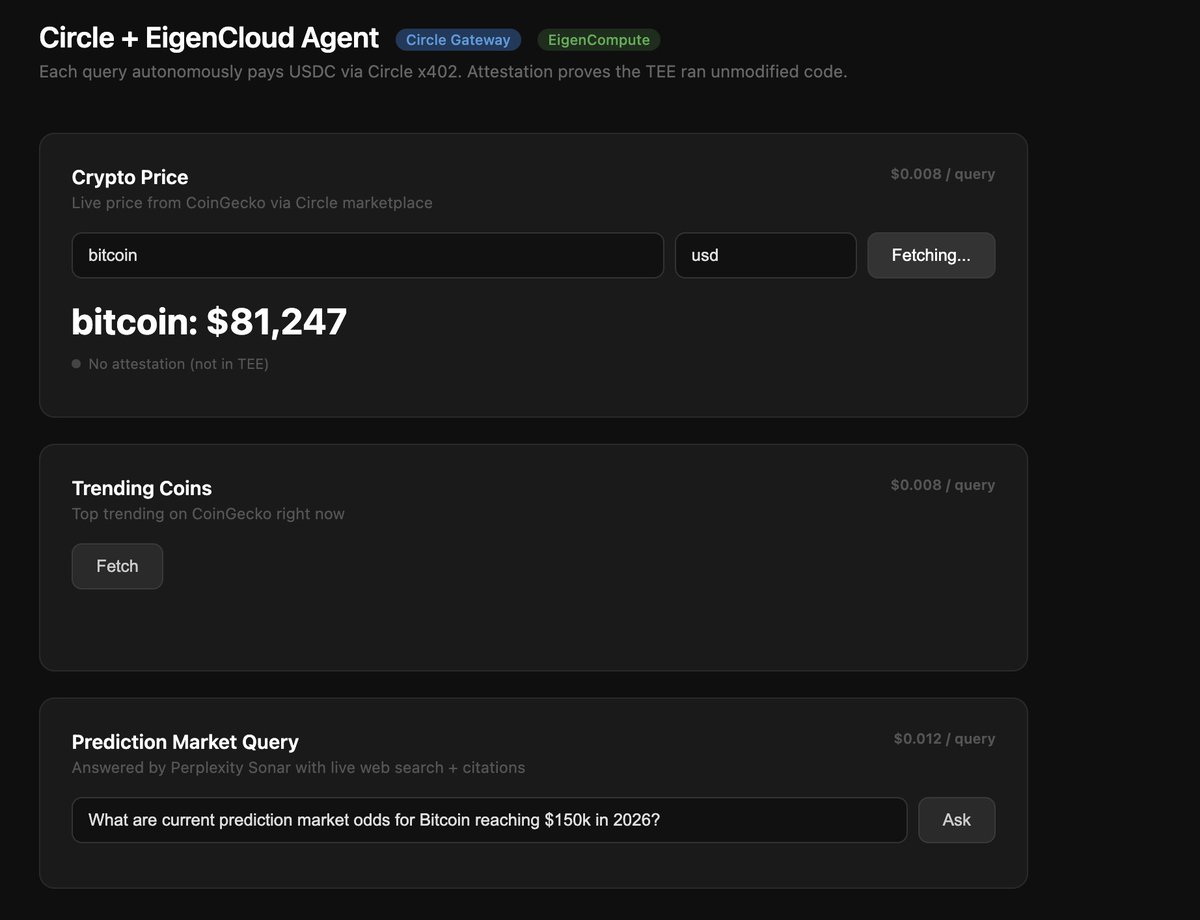Viewport: 1200px width, 920px height.
Task: Click the Prediction Market Query heading
Action: pos(185,742)
